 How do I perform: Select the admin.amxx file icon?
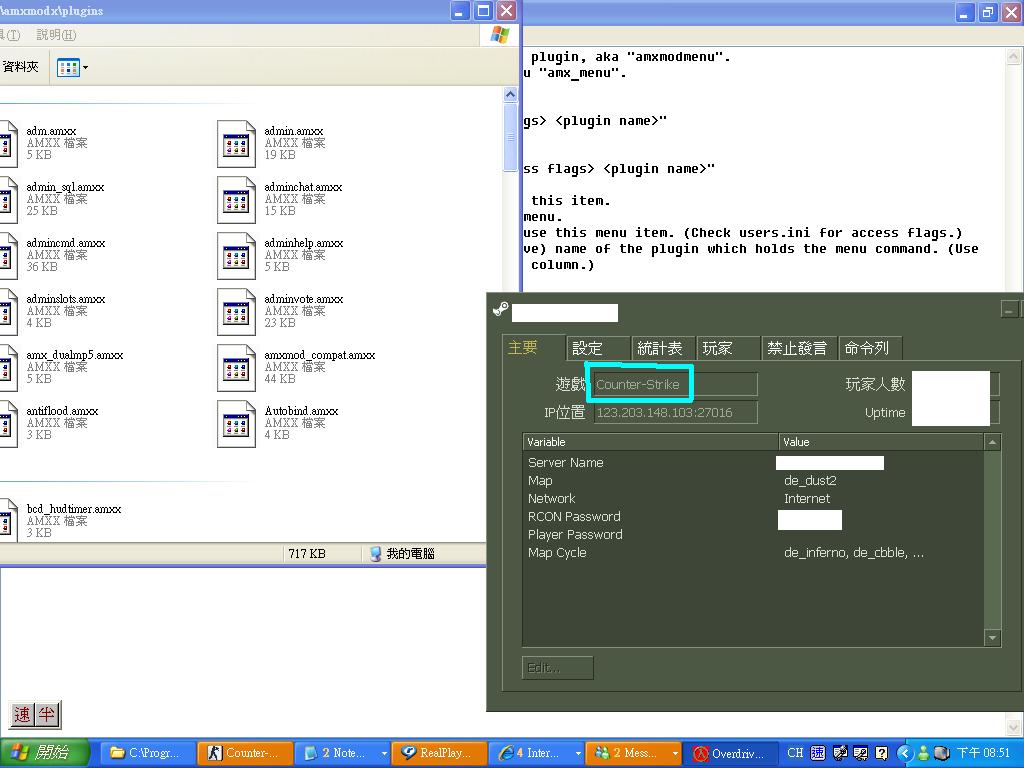click(x=236, y=144)
